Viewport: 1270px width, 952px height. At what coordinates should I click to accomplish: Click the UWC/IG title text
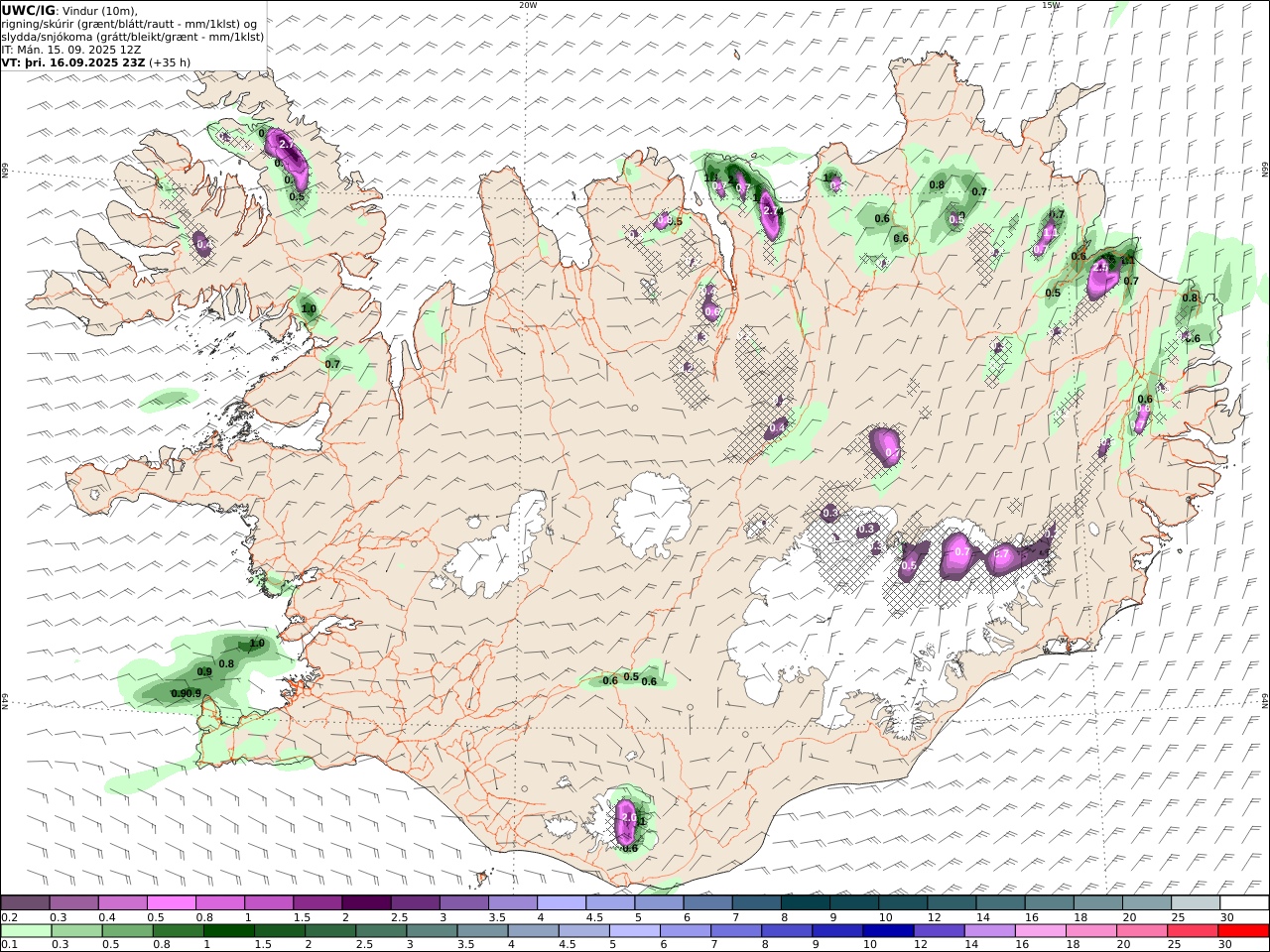tap(29, 10)
